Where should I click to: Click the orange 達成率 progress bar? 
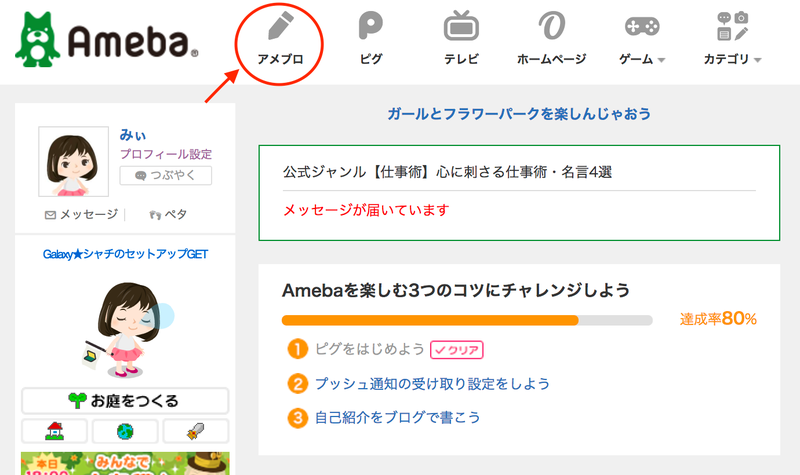pyautogui.click(x=467, y=320)
